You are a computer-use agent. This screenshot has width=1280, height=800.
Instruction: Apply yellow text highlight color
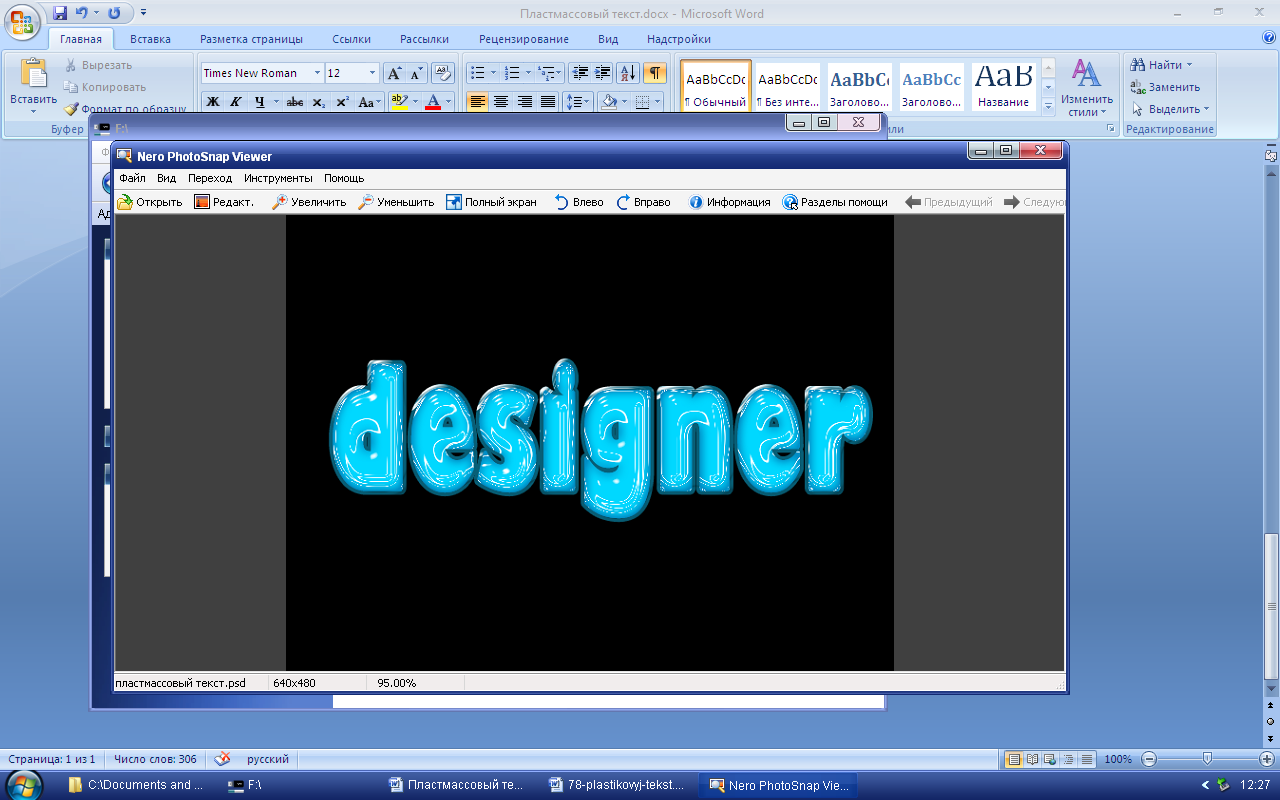pyautogui.click(x=399, y=102)
